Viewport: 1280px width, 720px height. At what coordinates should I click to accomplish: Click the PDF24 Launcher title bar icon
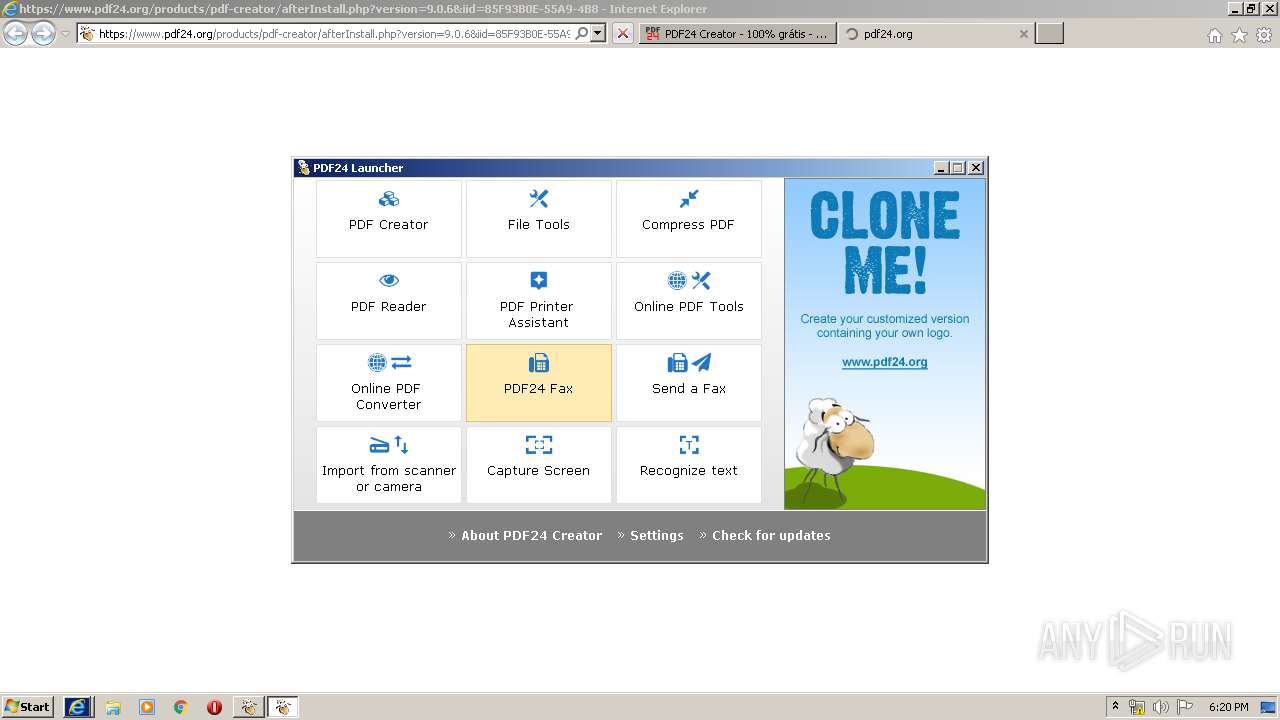click(303, 168)
